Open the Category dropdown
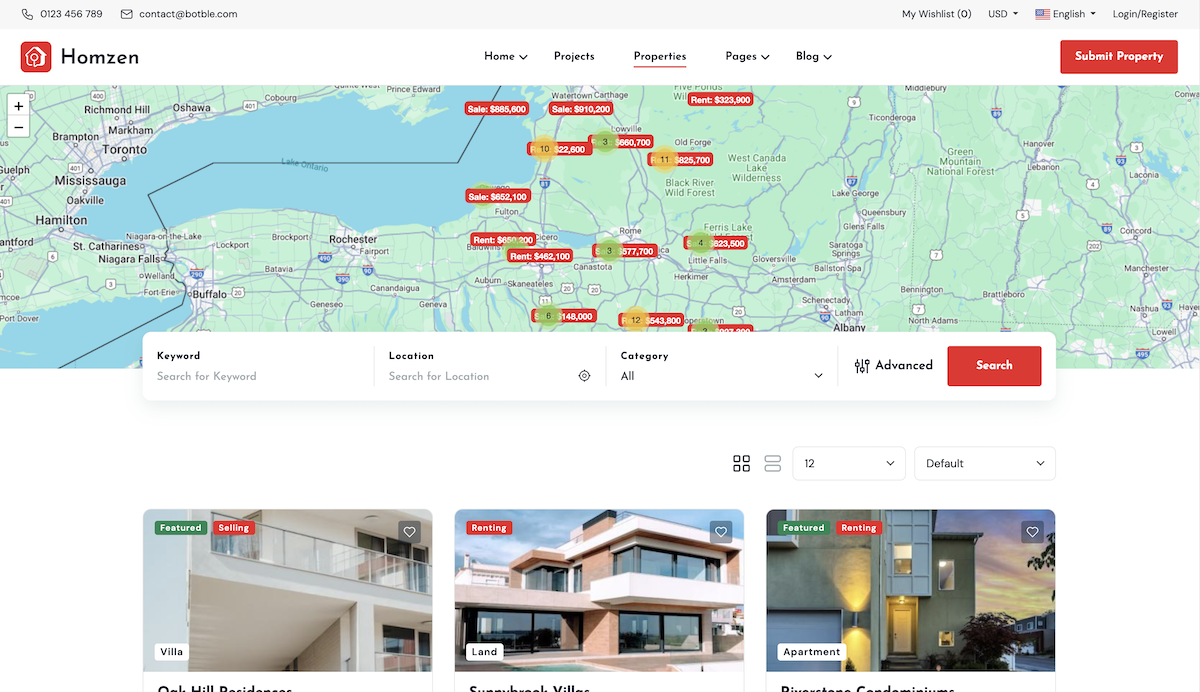1200x692 pixels. [x=721, y=376]
